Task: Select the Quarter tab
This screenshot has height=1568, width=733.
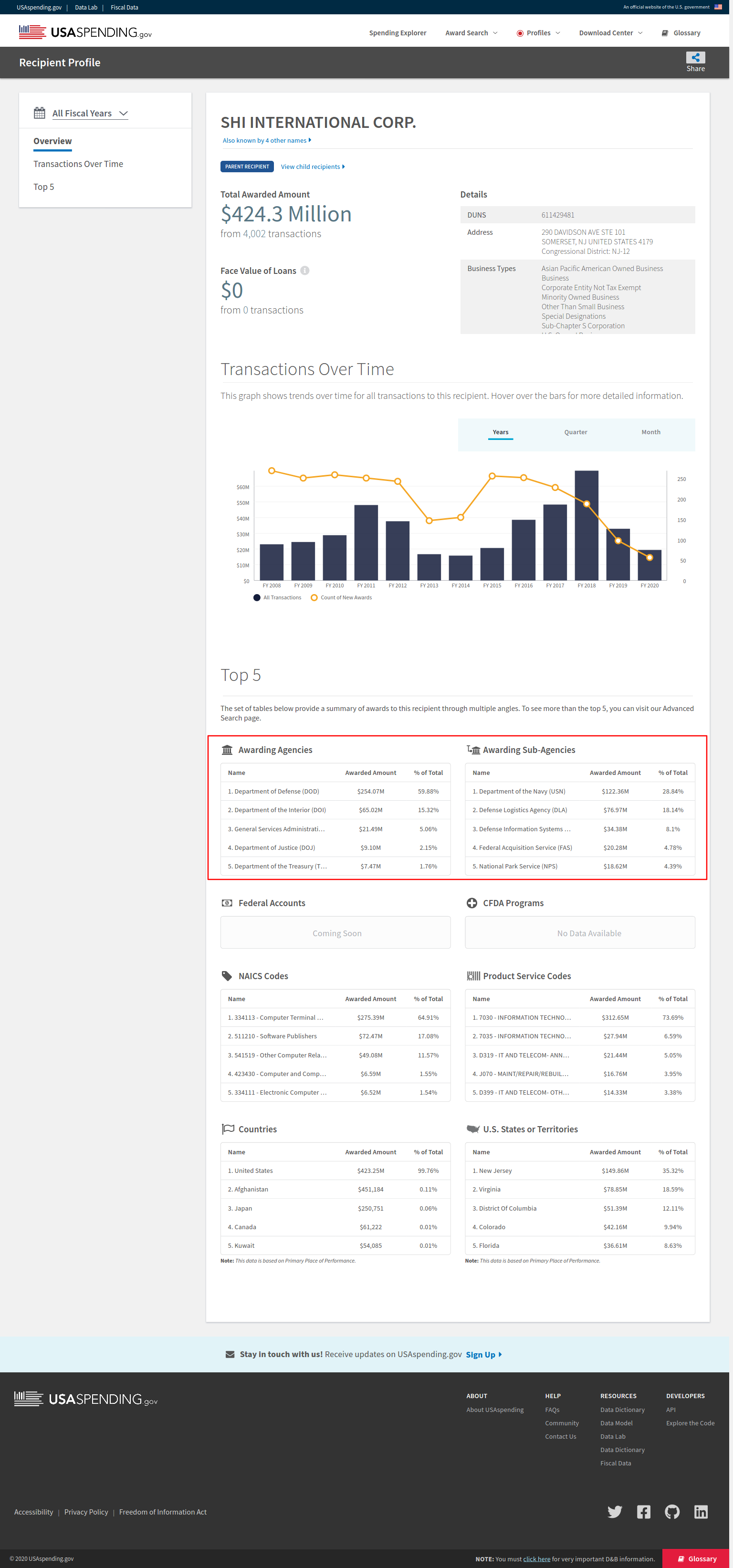Action: tap(576, 432)
